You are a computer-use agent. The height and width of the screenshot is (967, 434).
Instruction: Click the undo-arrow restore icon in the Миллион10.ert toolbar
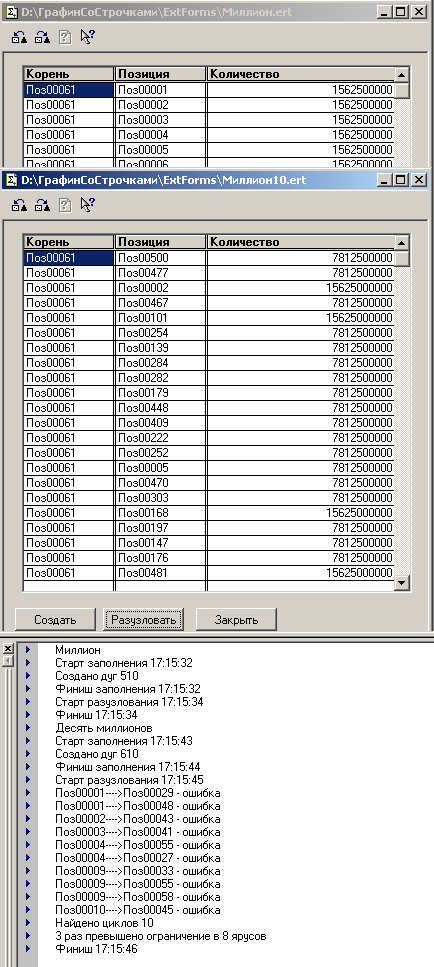coord(19,205)
